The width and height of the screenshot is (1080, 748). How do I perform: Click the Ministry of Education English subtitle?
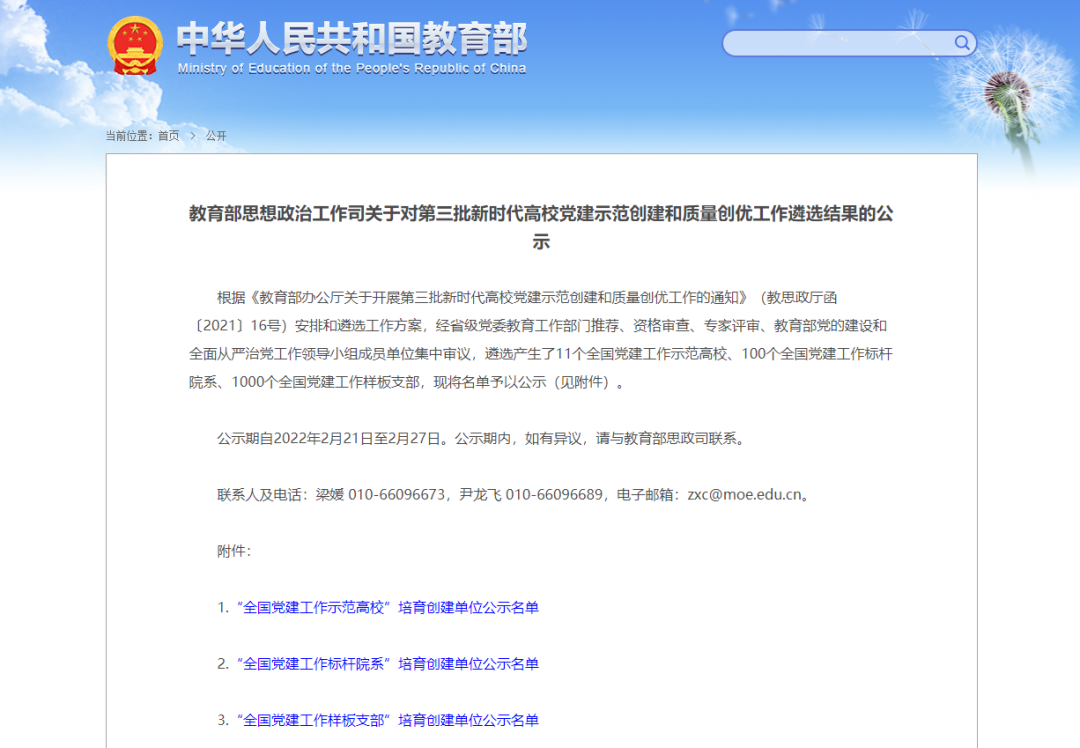(x=352, y=68)
